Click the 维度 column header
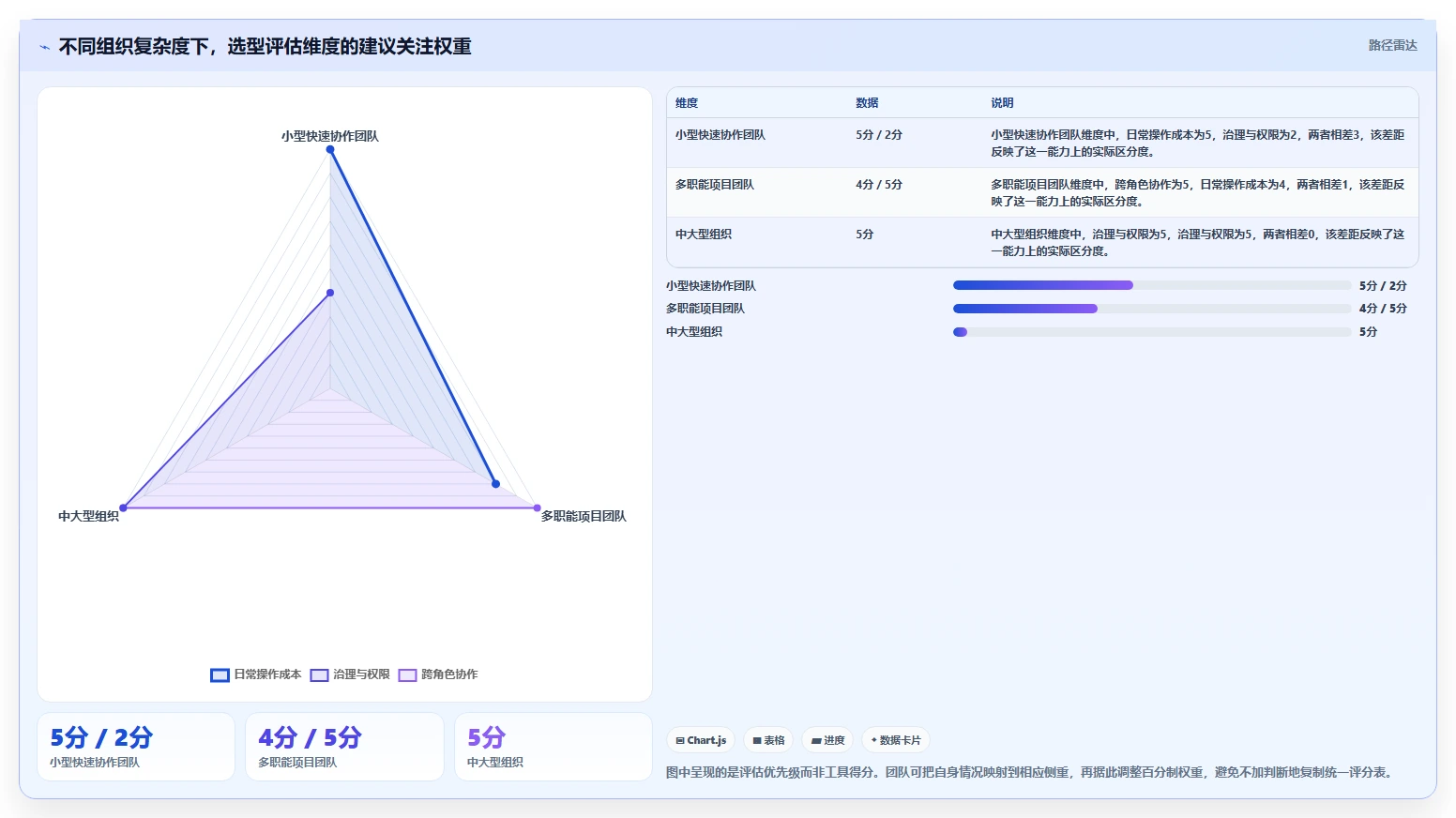The width and height of the screenshot is (1456, 818). (687, 103)
